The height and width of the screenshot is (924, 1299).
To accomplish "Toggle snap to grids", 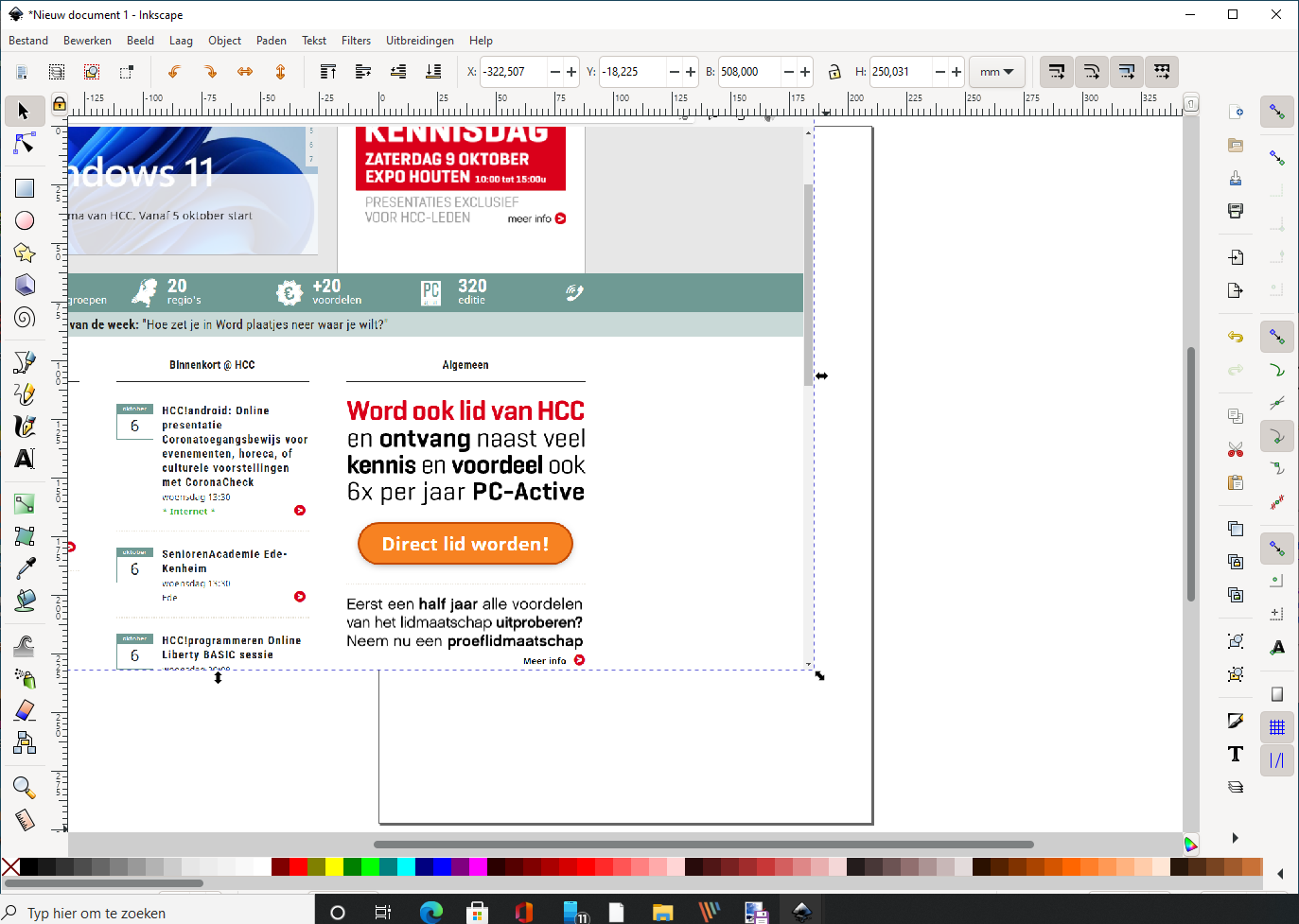I will pos(1277,727).
